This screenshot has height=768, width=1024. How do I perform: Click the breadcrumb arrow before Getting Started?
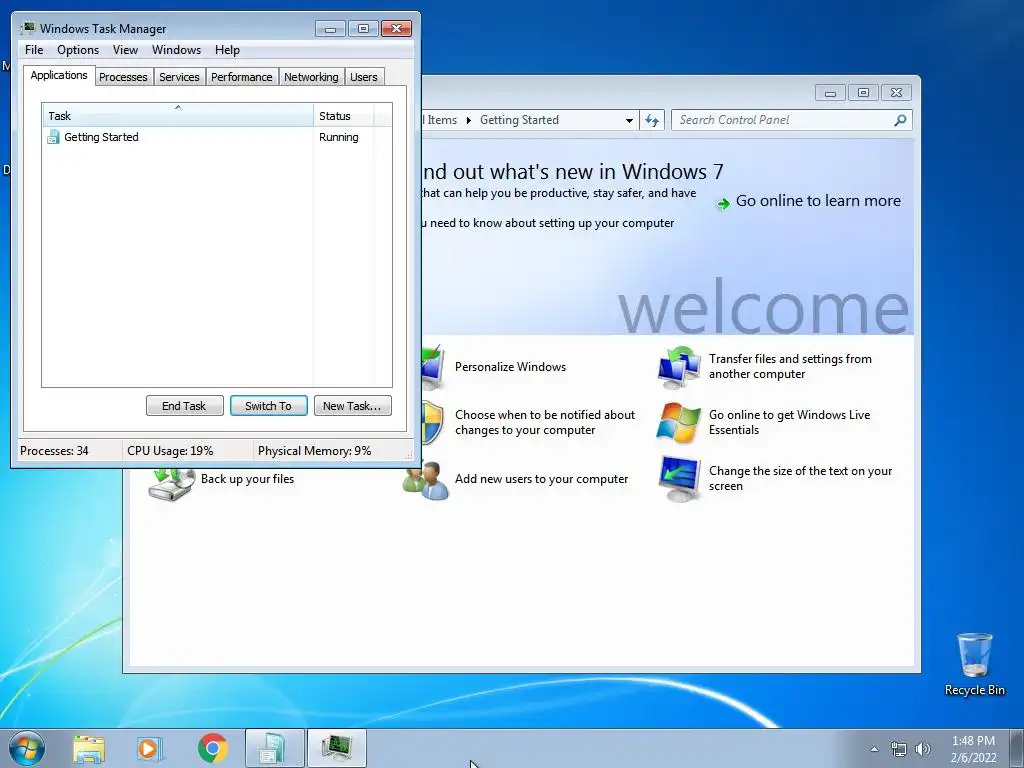pos(468,120)
